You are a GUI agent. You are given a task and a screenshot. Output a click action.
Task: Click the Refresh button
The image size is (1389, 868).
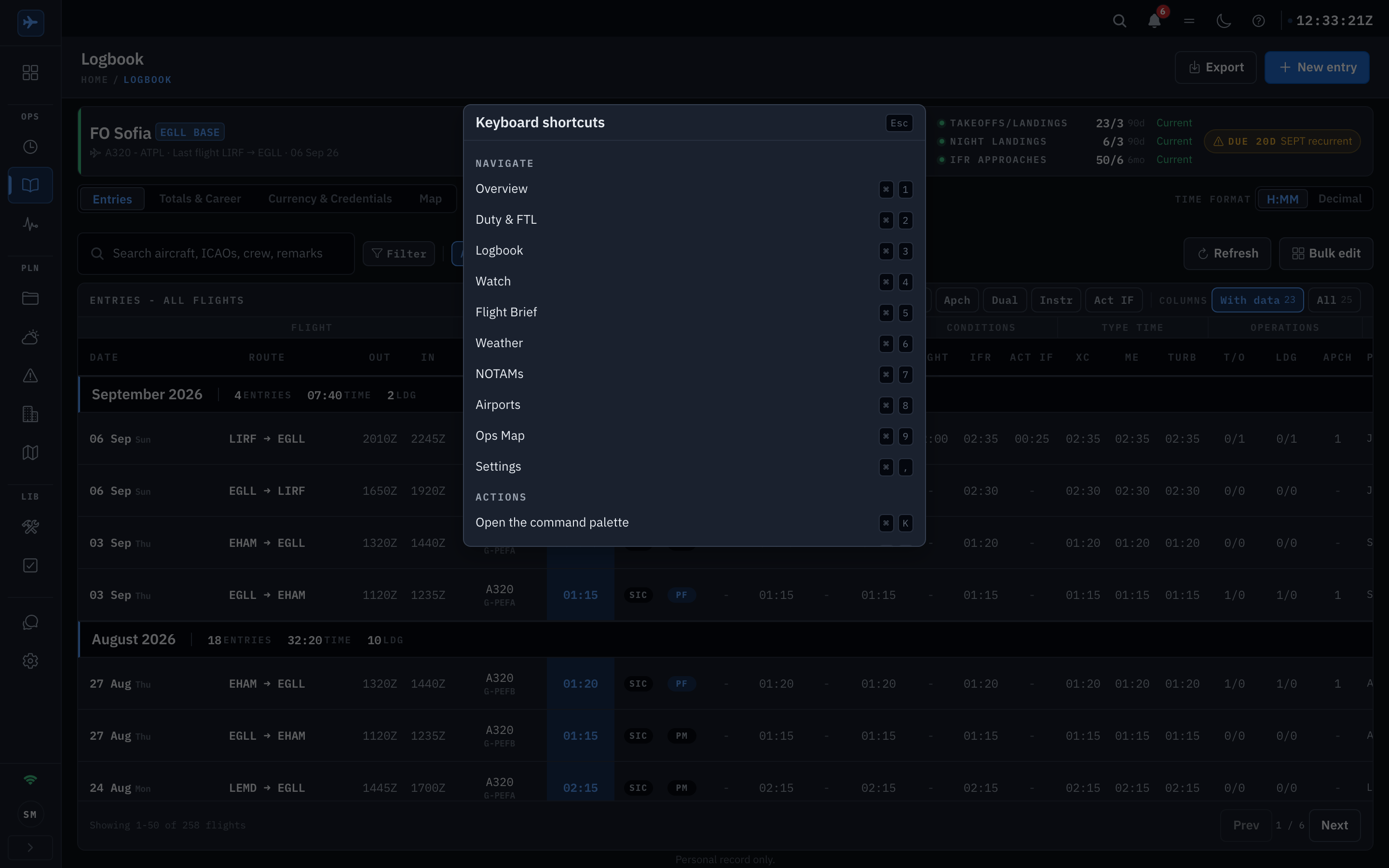coord(1227,254)
